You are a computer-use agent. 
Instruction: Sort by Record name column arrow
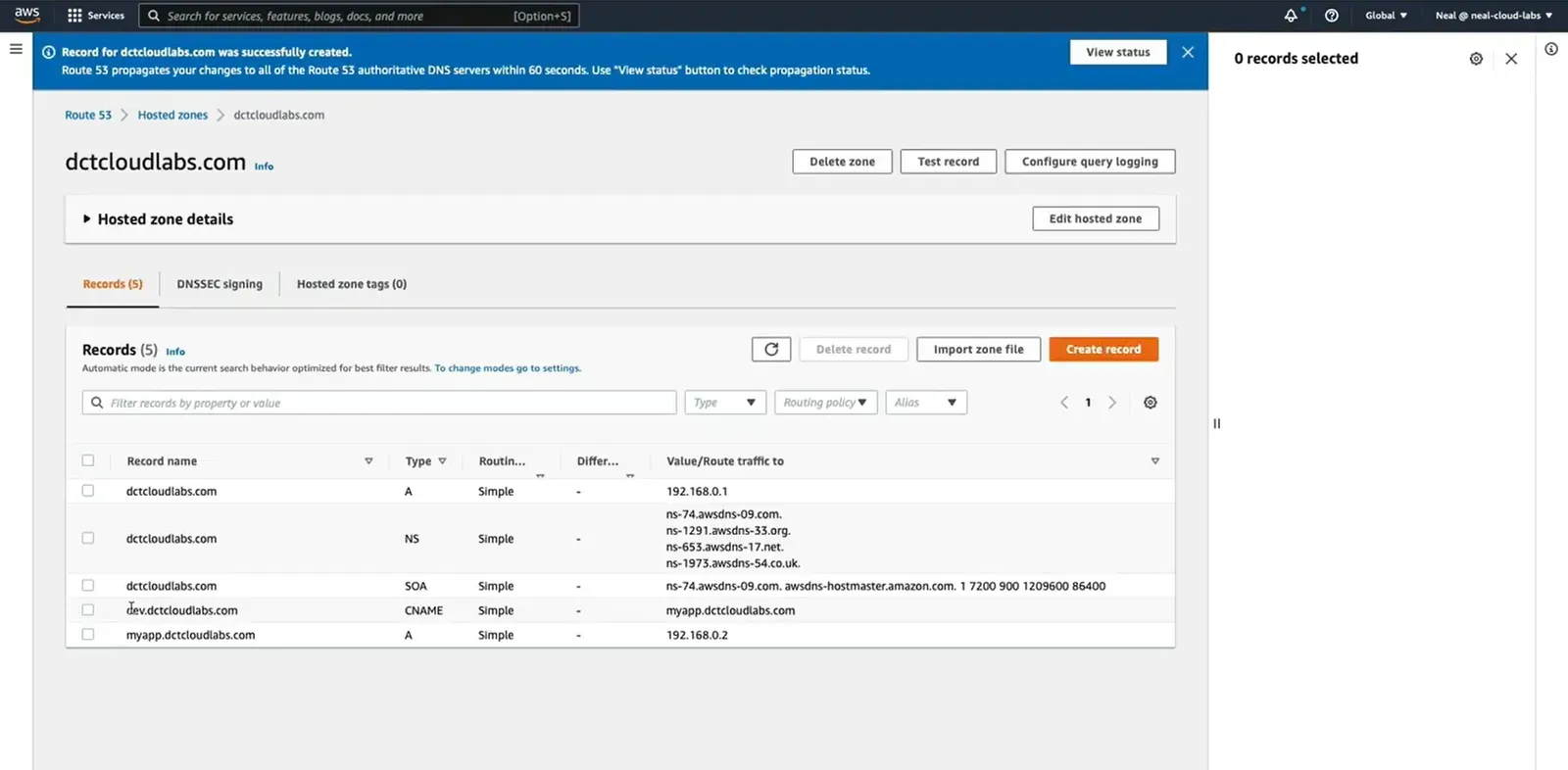pyautogui.click(x=368, y=461)
